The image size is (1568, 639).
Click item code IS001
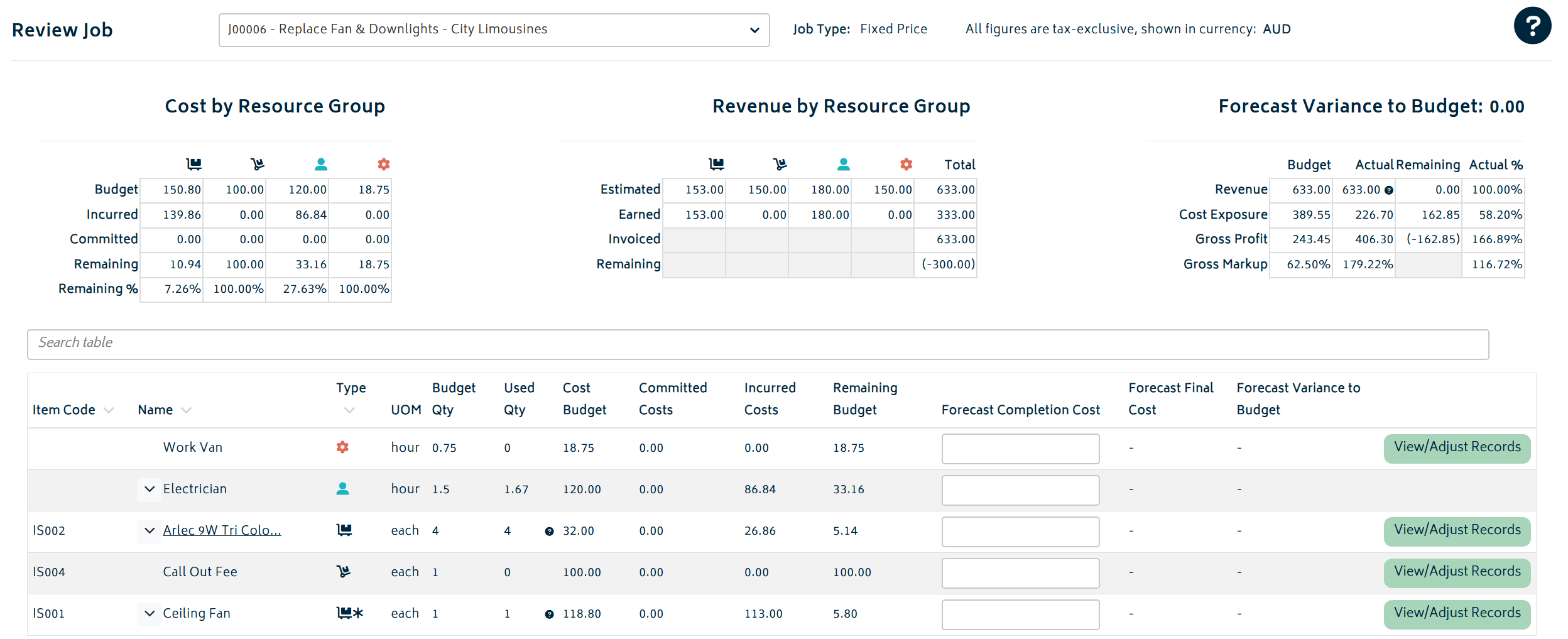(x=49, y=613)
